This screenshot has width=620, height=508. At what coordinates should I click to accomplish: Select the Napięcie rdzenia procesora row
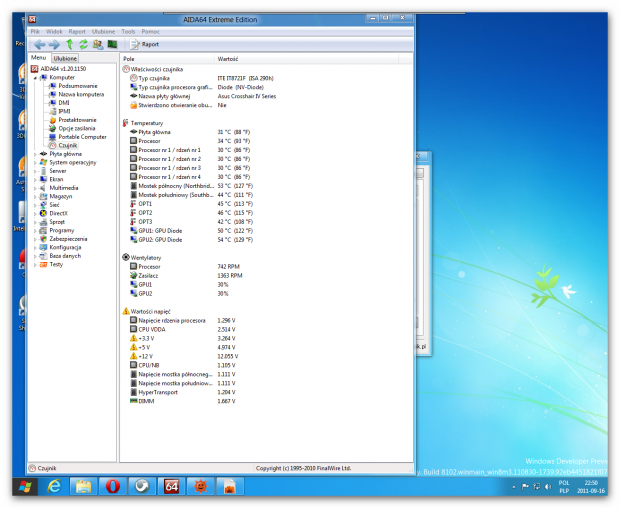tap(182, 321)
